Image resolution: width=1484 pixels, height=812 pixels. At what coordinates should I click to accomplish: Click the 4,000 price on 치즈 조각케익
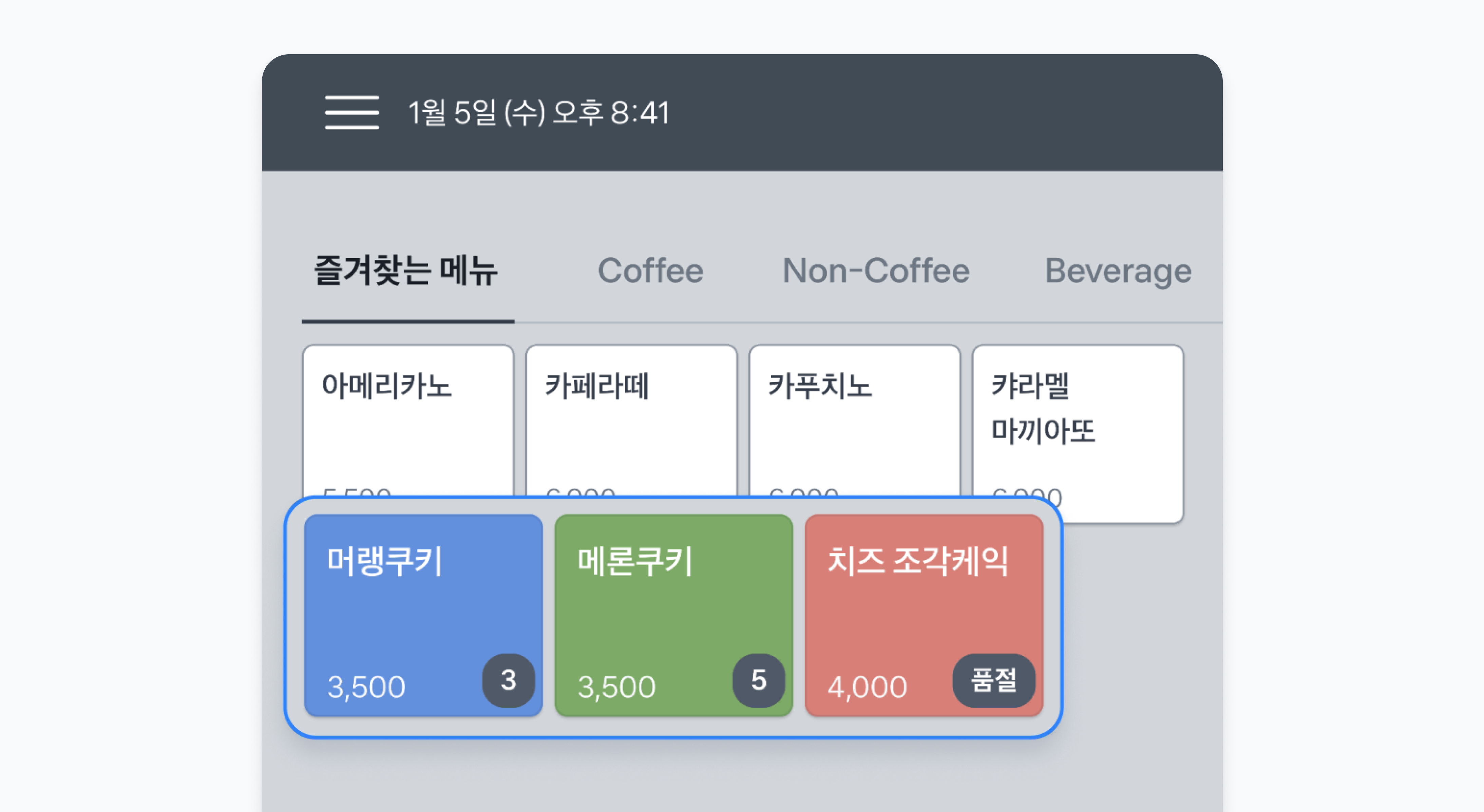(x=867, y=687)
